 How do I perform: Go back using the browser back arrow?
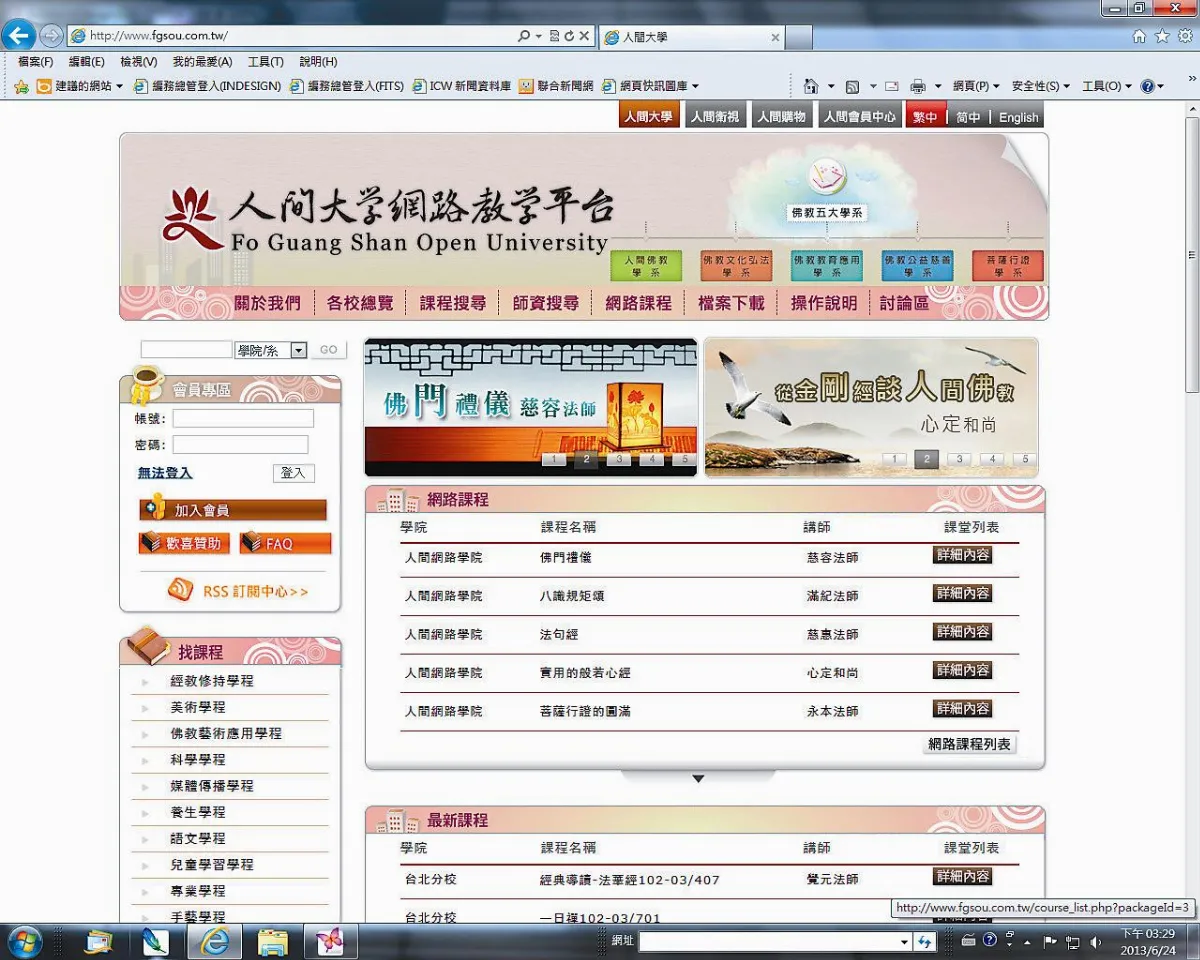(x=19, y=36)
